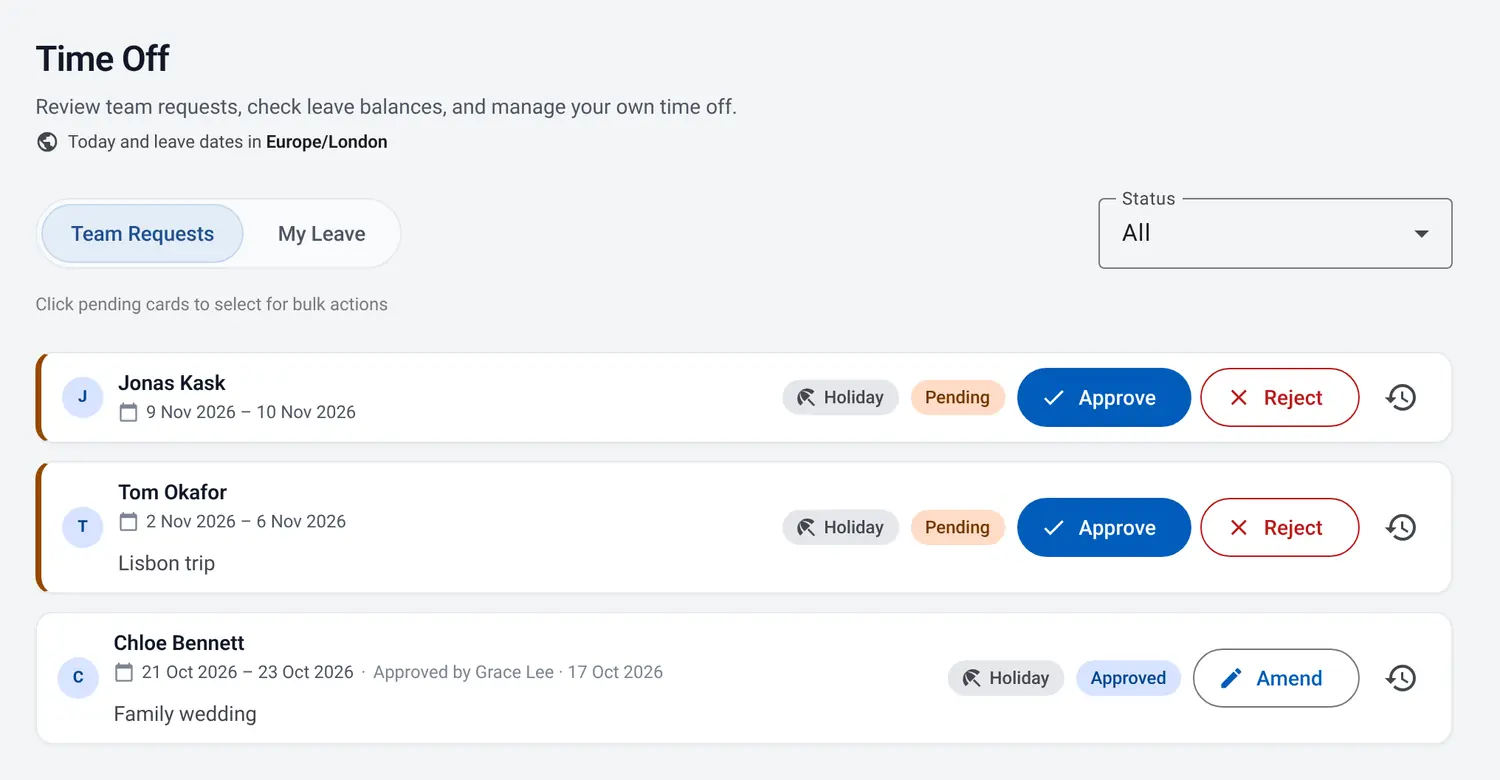The height and width of the screenshot is (780, 1500).
Task: Approve Tom Okafor's holiday request
Action: (x=1104, y=527)
